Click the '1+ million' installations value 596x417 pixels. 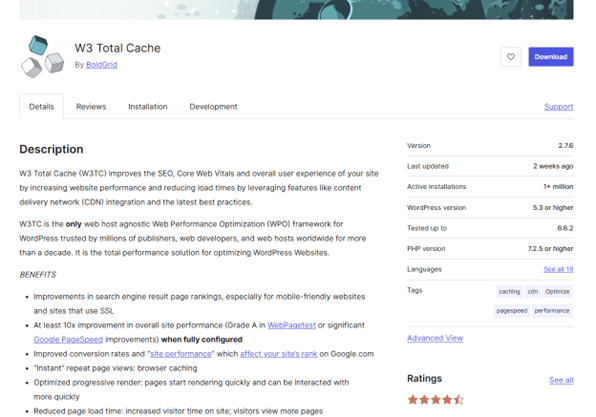tap(558, 187)
